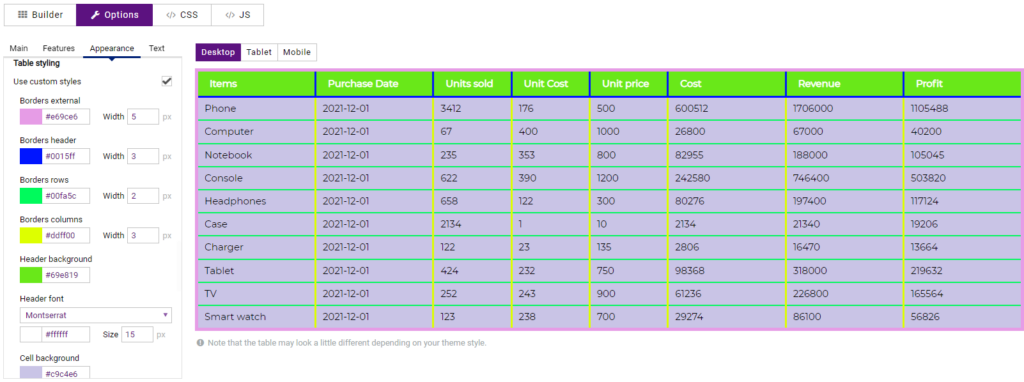Click the Borders columns yellow swatch
The height and width of the screenshot is (382, 1024).
(x=31, y=236)
